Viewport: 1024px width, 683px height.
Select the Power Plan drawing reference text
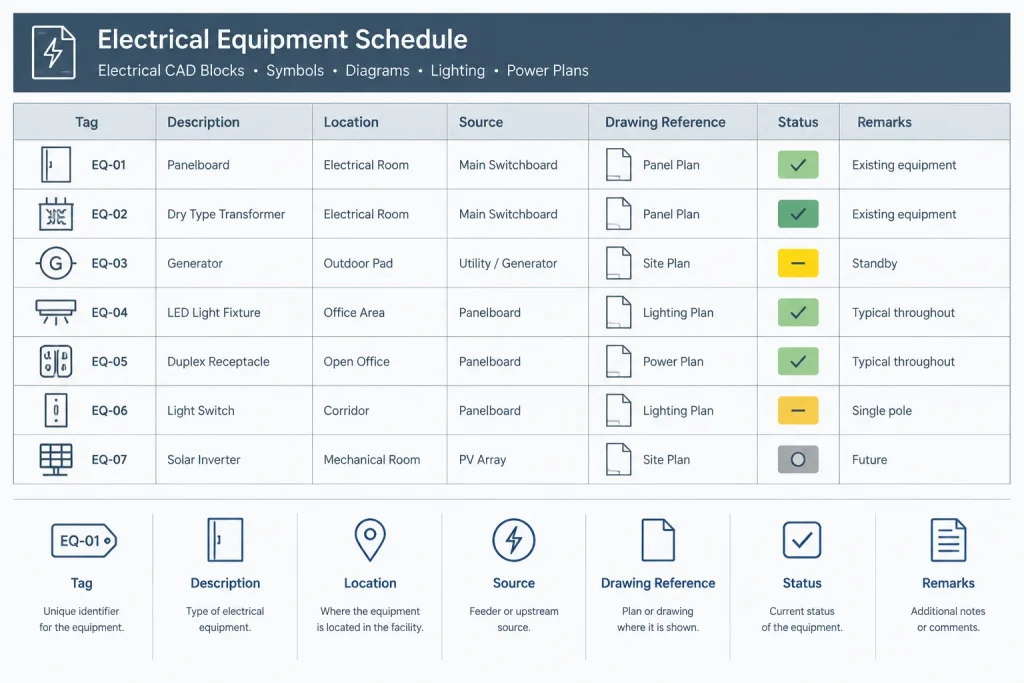pos(673,362)
